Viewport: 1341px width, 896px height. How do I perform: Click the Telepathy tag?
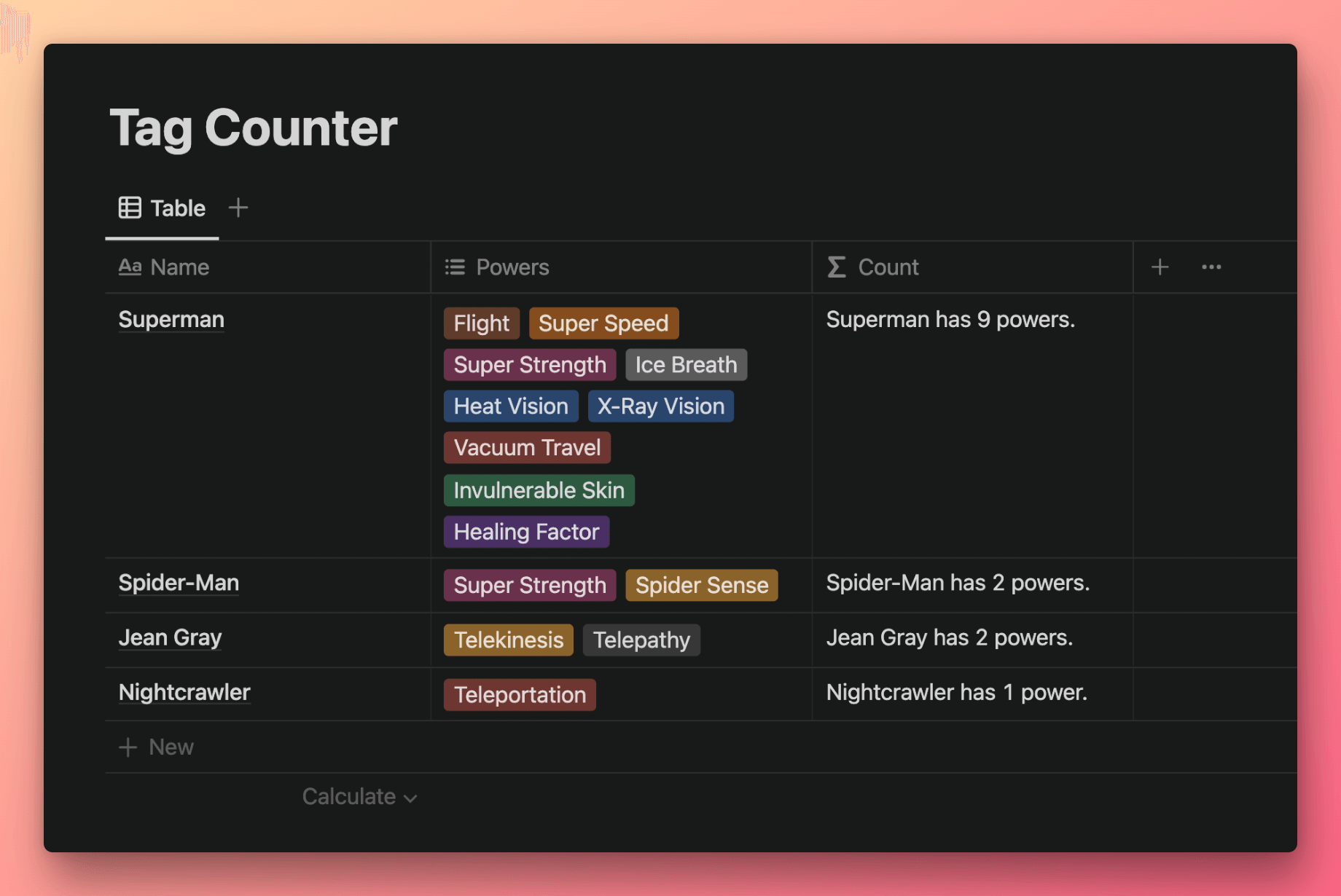tap(641, 640)
